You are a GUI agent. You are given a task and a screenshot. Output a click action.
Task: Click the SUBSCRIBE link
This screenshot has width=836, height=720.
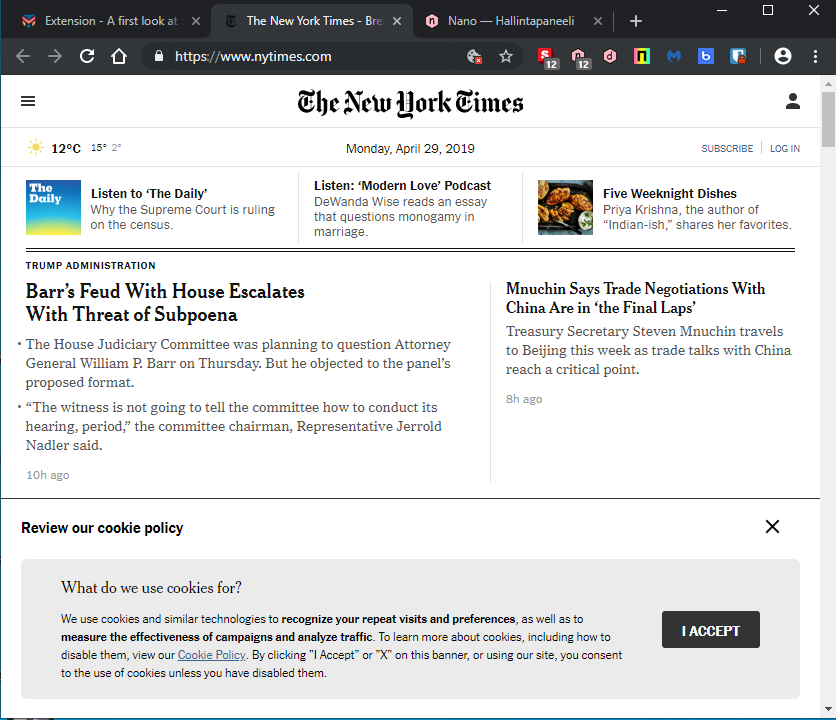727,149
